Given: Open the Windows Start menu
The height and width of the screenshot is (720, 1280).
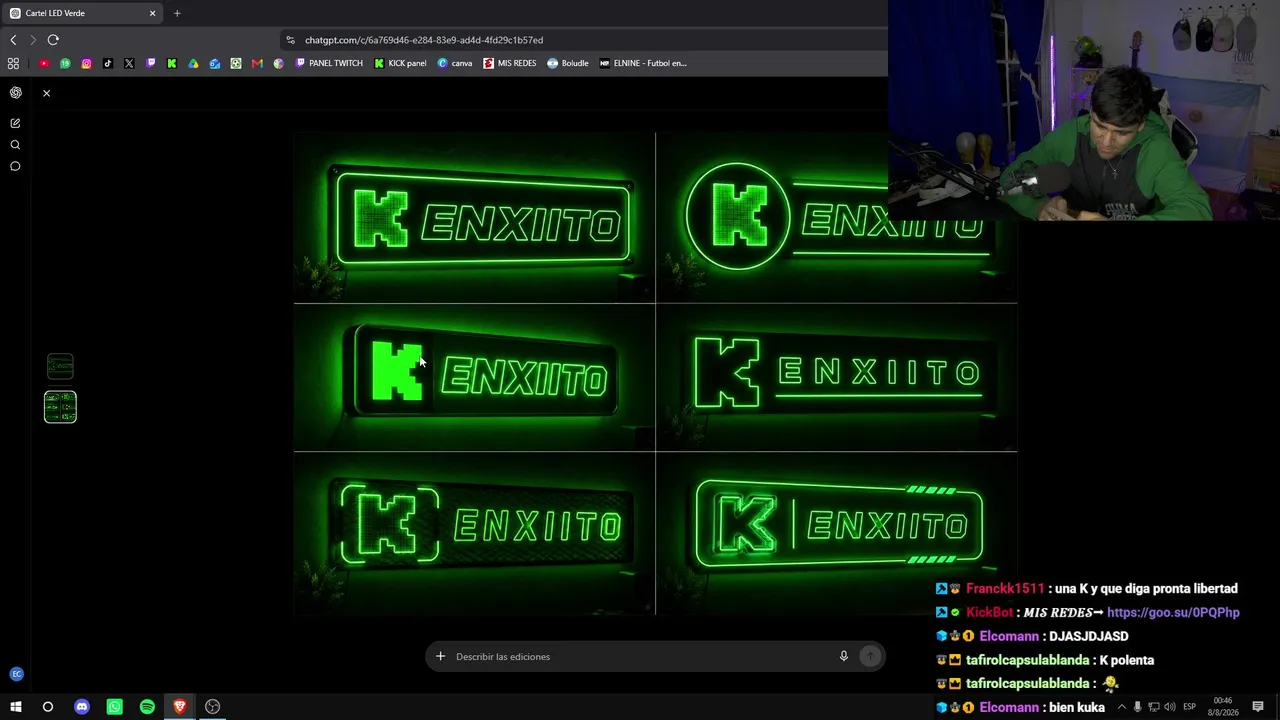Looking at the screenshot, I should coord(16,707).
